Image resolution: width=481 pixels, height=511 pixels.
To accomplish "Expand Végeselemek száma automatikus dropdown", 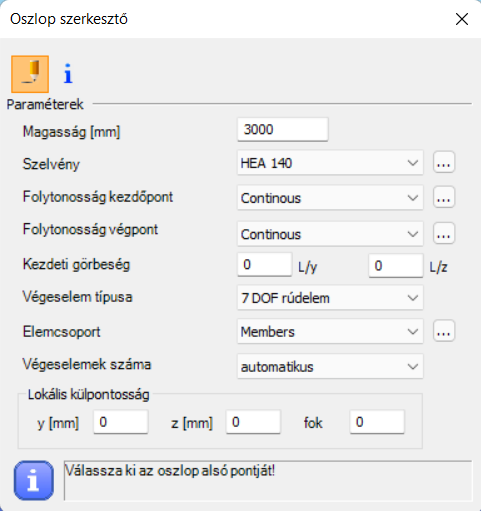I will point(330,366).
